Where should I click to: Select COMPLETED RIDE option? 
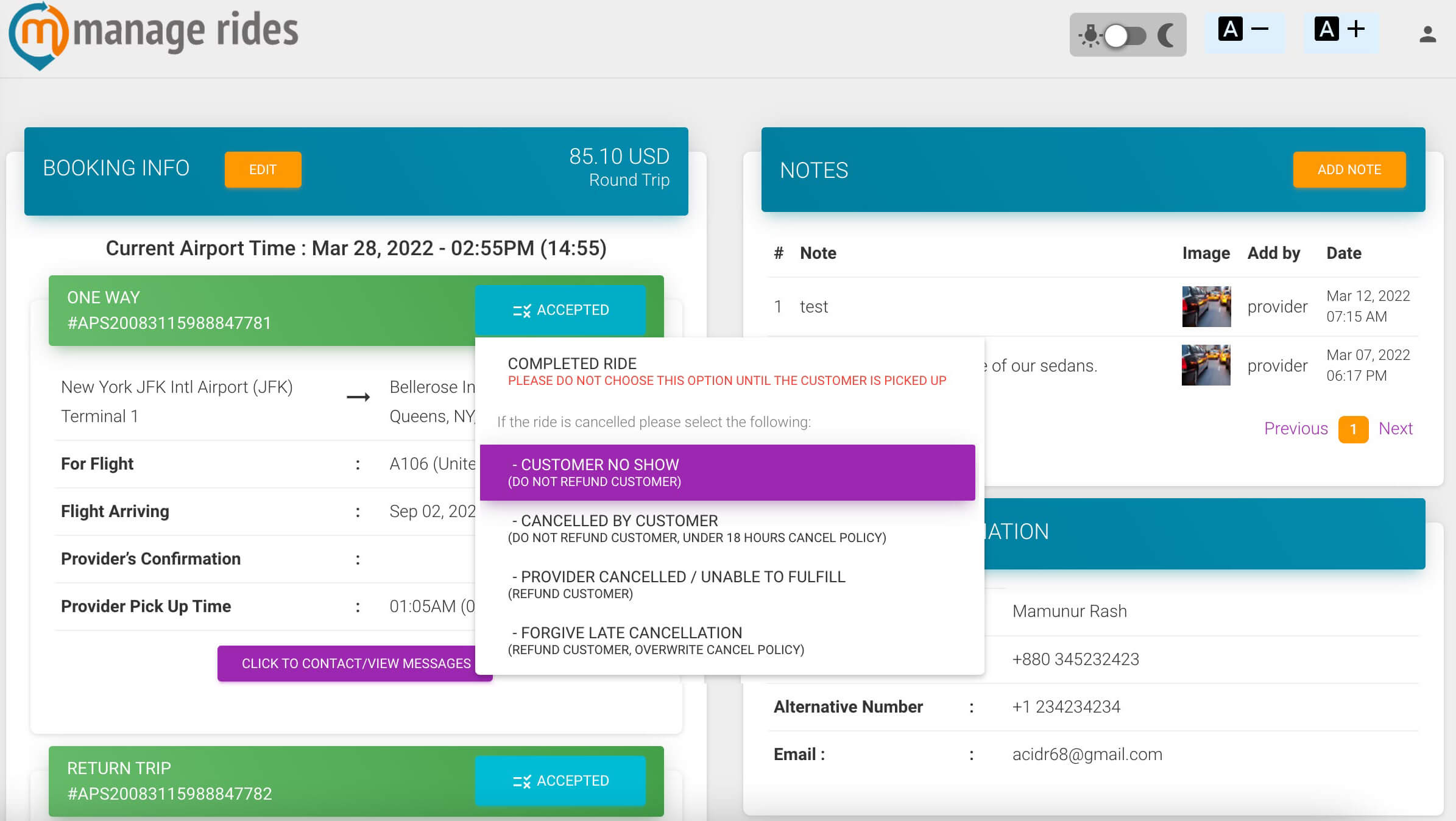pos(727,371)
